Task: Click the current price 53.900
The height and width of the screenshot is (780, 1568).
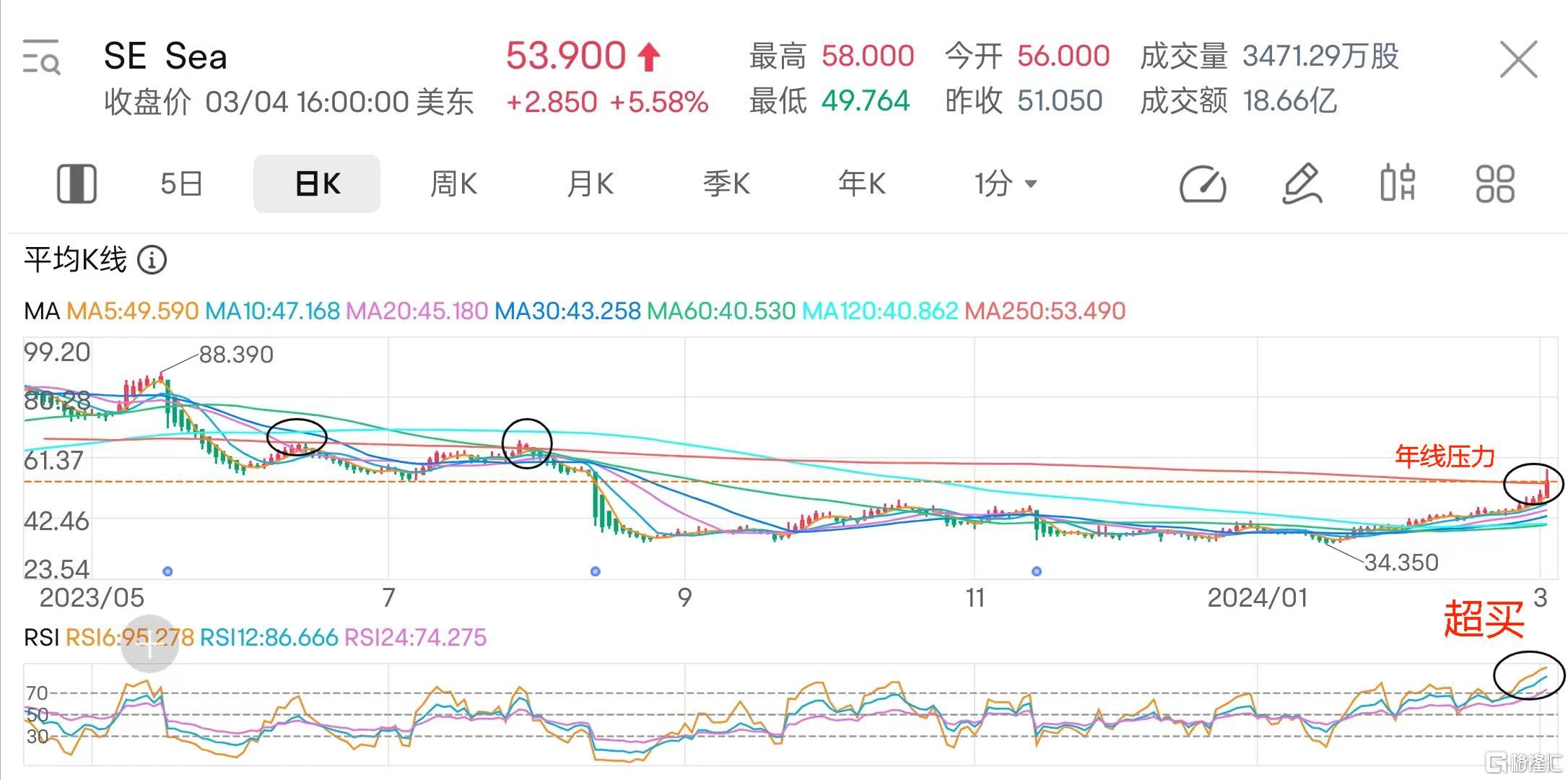Action: pos(566,56)
